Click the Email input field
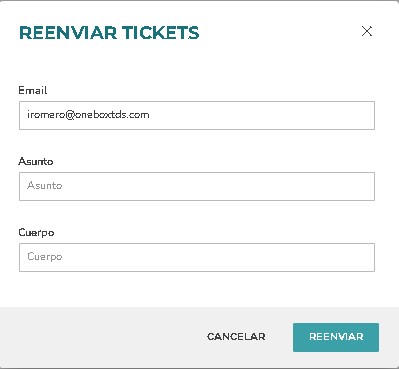This screenshot has height=369, width=399. (x=197, y=115)
